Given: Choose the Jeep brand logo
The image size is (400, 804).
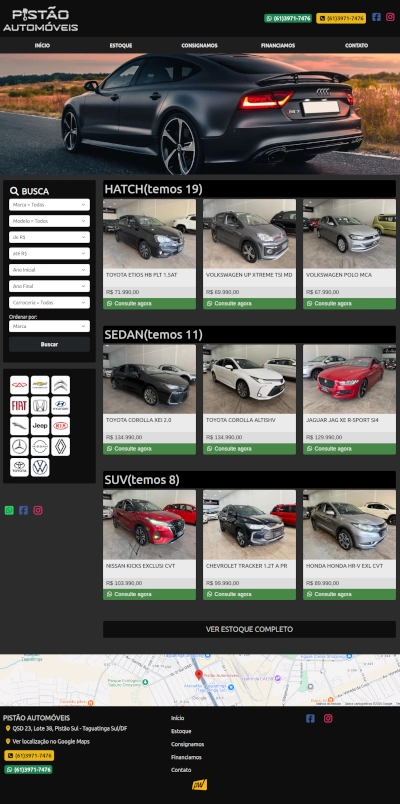Looking at the screenshot, I should [x=40, y=426].
